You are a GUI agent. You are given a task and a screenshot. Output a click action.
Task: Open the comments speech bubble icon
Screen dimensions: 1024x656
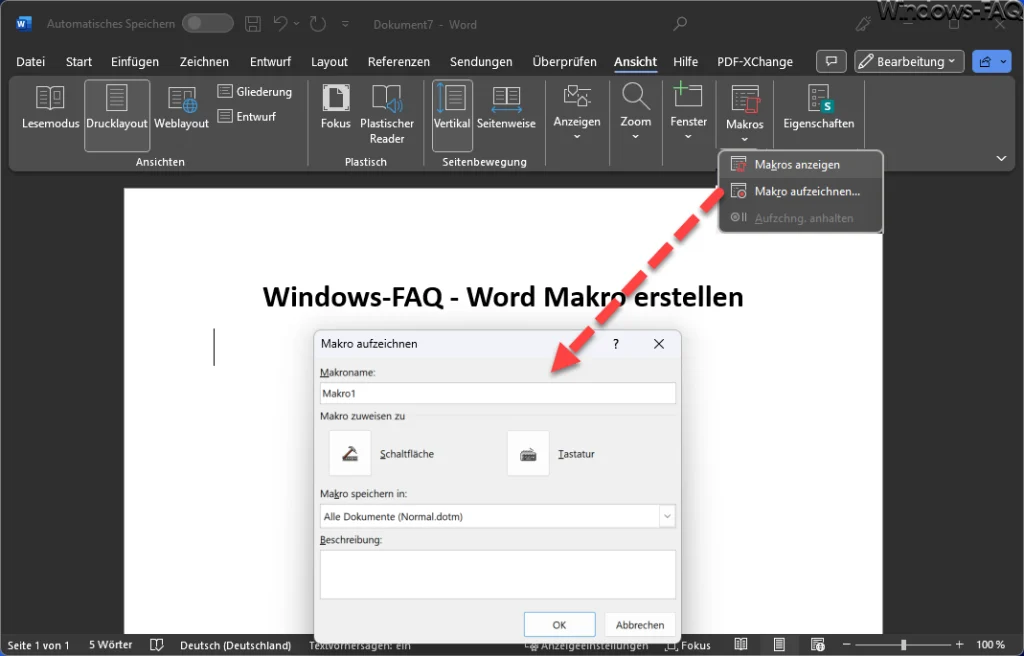pos(831,61)
